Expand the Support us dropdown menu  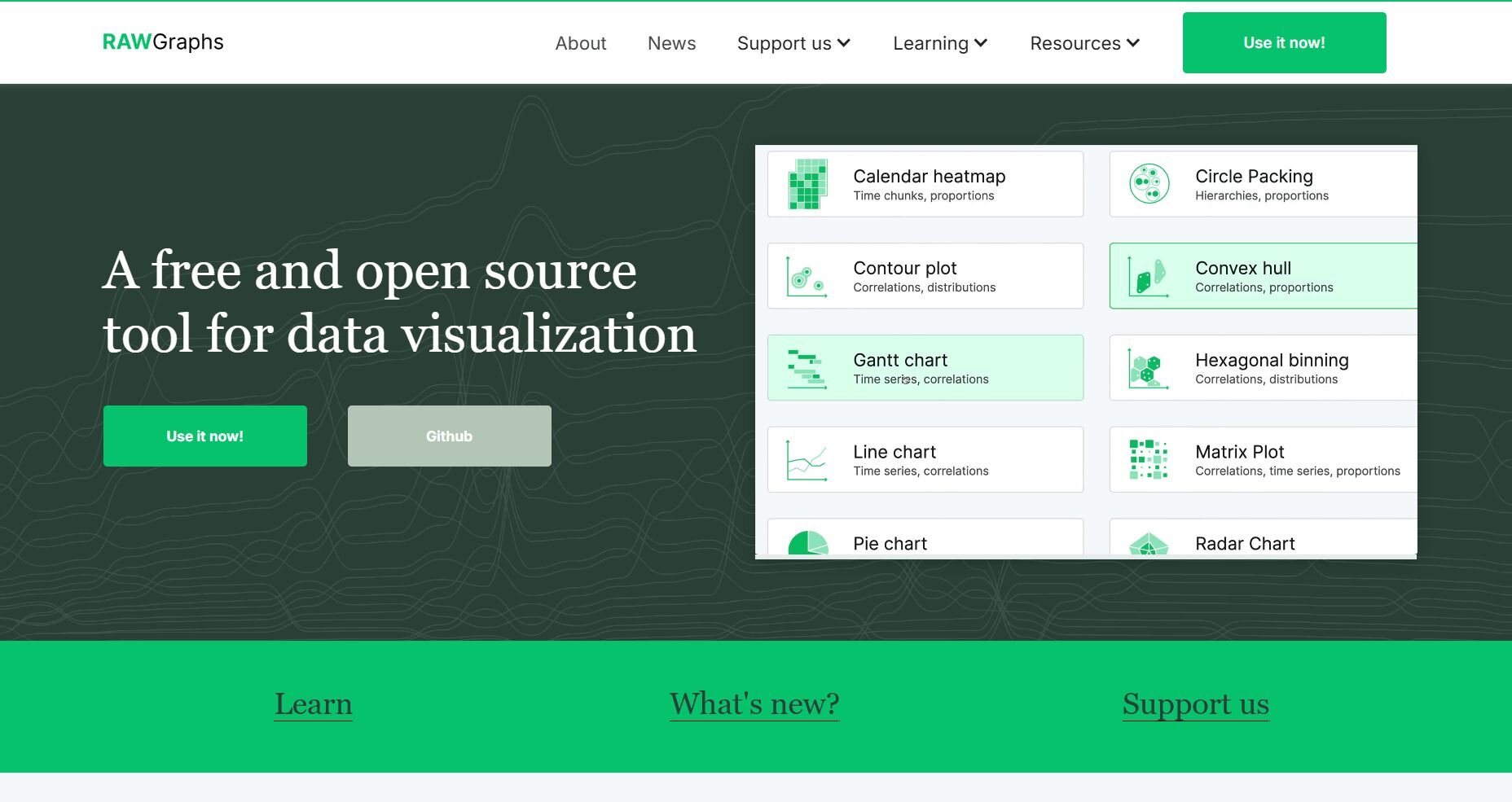[793, 43]
